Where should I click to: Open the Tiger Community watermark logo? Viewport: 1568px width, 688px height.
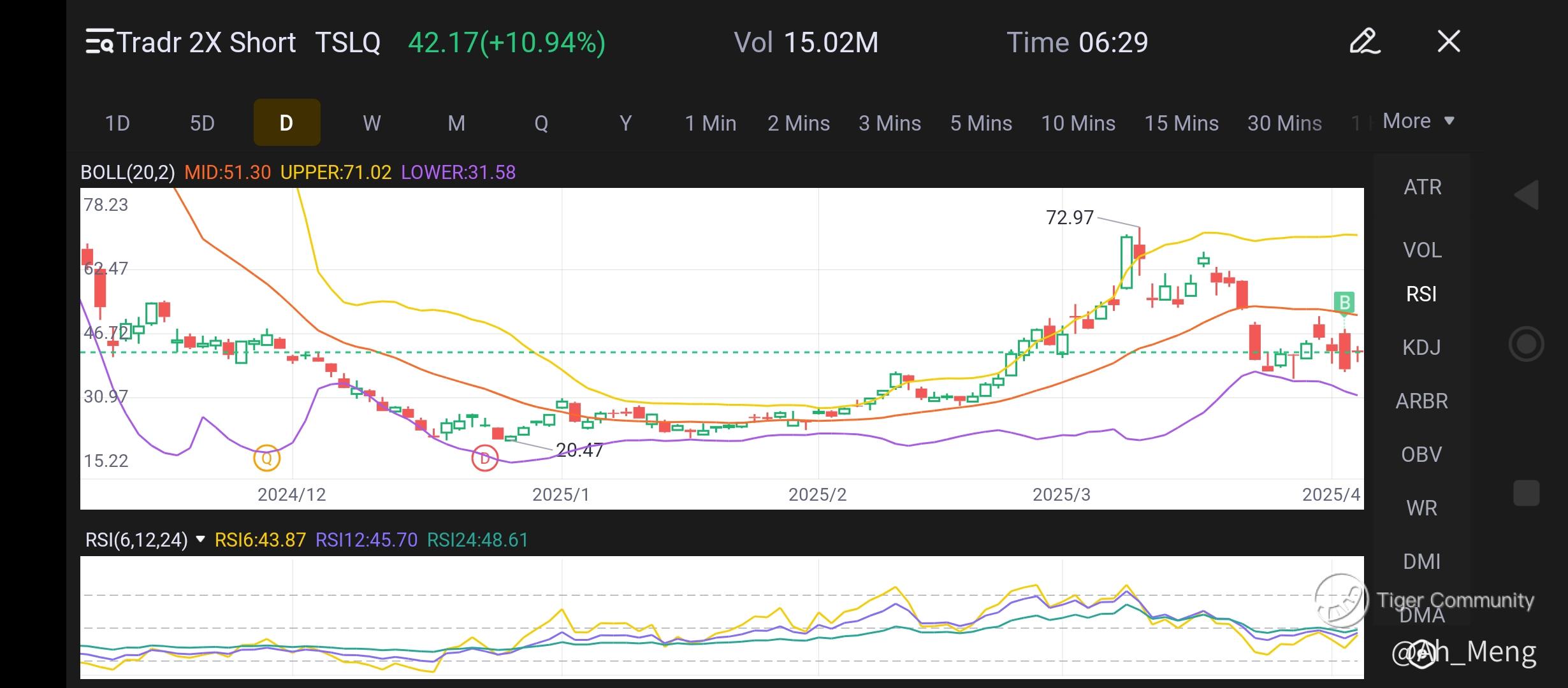(x=1341, y=599)
